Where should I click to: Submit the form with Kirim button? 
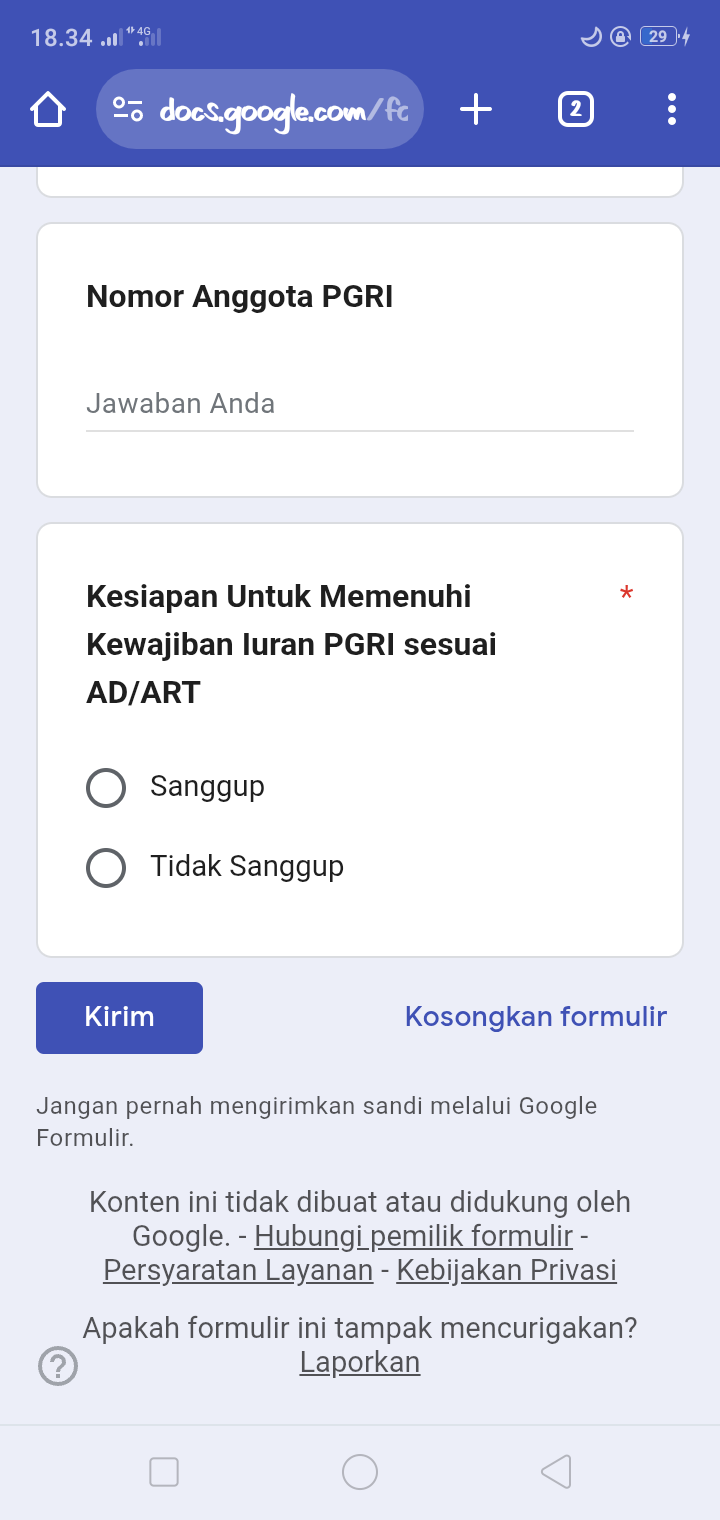pyautogui.click(x=119, y=1017)
